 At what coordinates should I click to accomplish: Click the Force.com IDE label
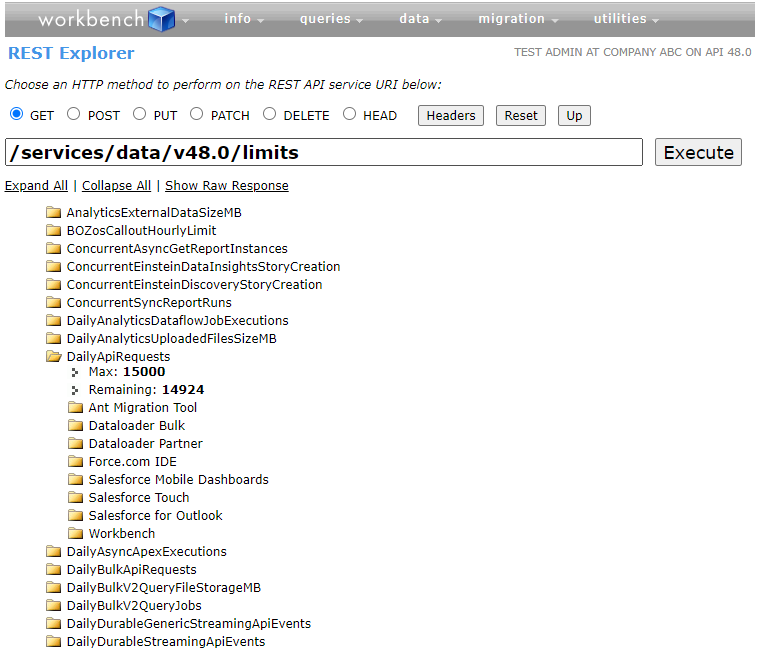(132, 461)
